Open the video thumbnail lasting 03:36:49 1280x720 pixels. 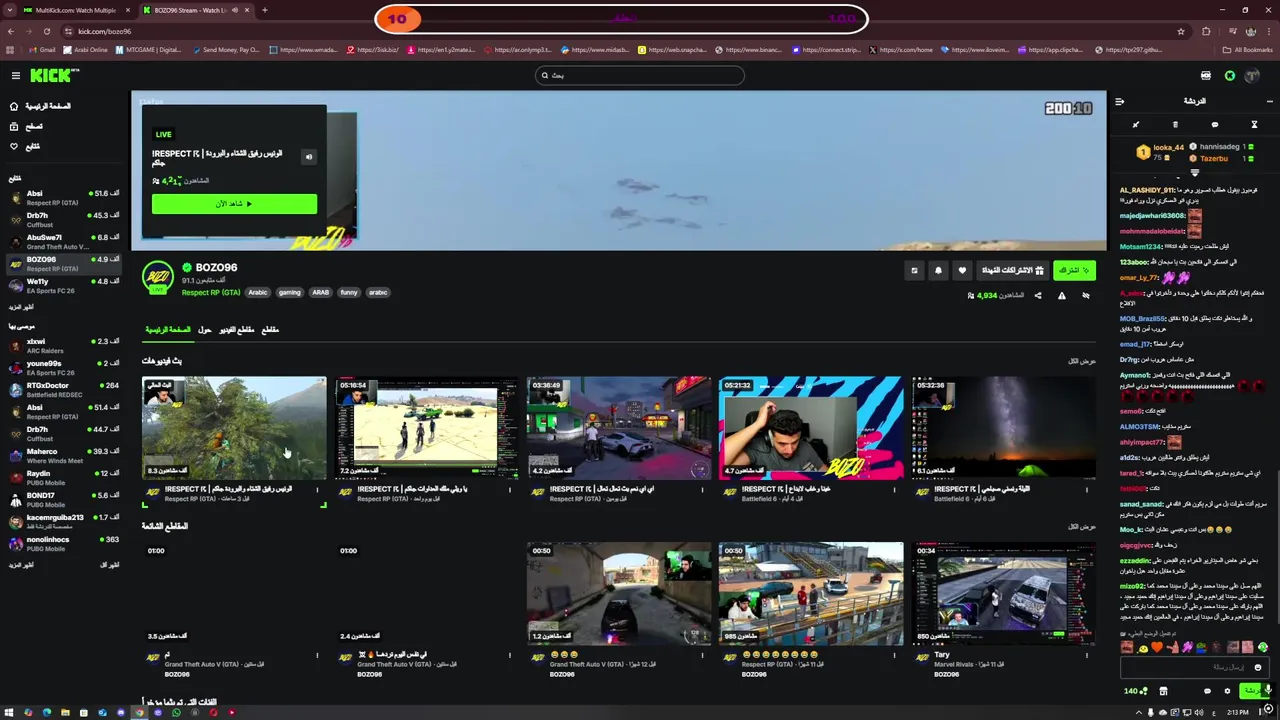619,428
